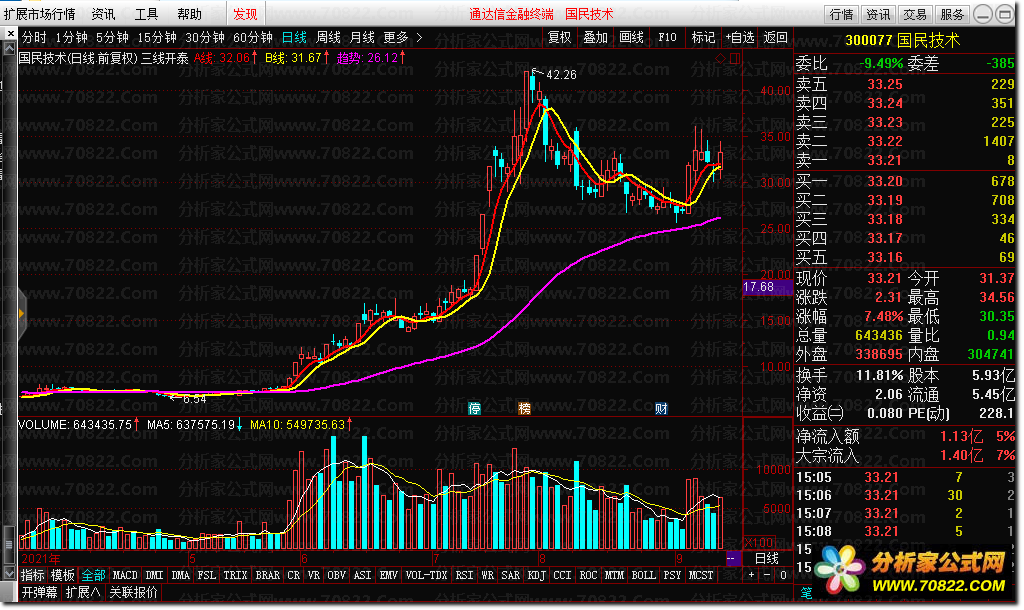Click the 财 event marker on the chart
The height and width of the screenshot is (610, 1024).
coord(661,408)
